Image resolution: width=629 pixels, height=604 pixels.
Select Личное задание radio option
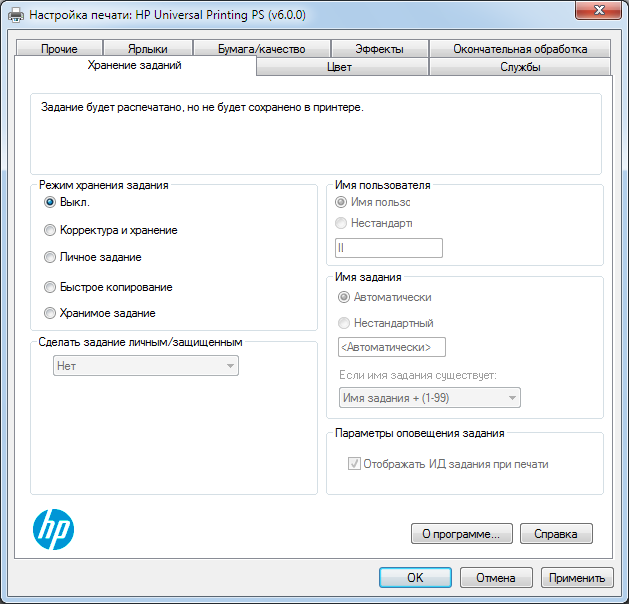pyautogui.click(x=50, y=257)
